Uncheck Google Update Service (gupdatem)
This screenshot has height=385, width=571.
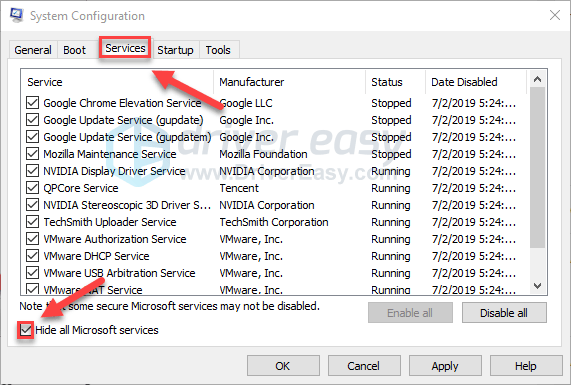tap(33, 137)
